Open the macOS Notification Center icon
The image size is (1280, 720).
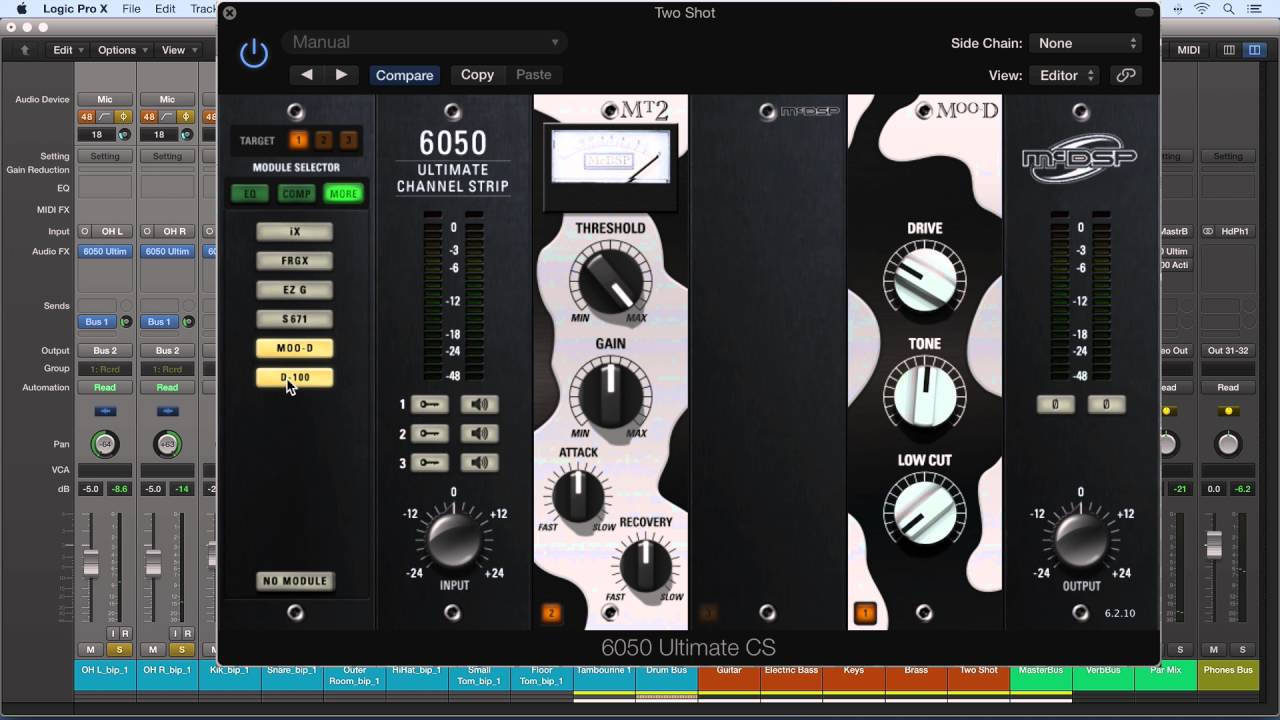coord(1256,9)
